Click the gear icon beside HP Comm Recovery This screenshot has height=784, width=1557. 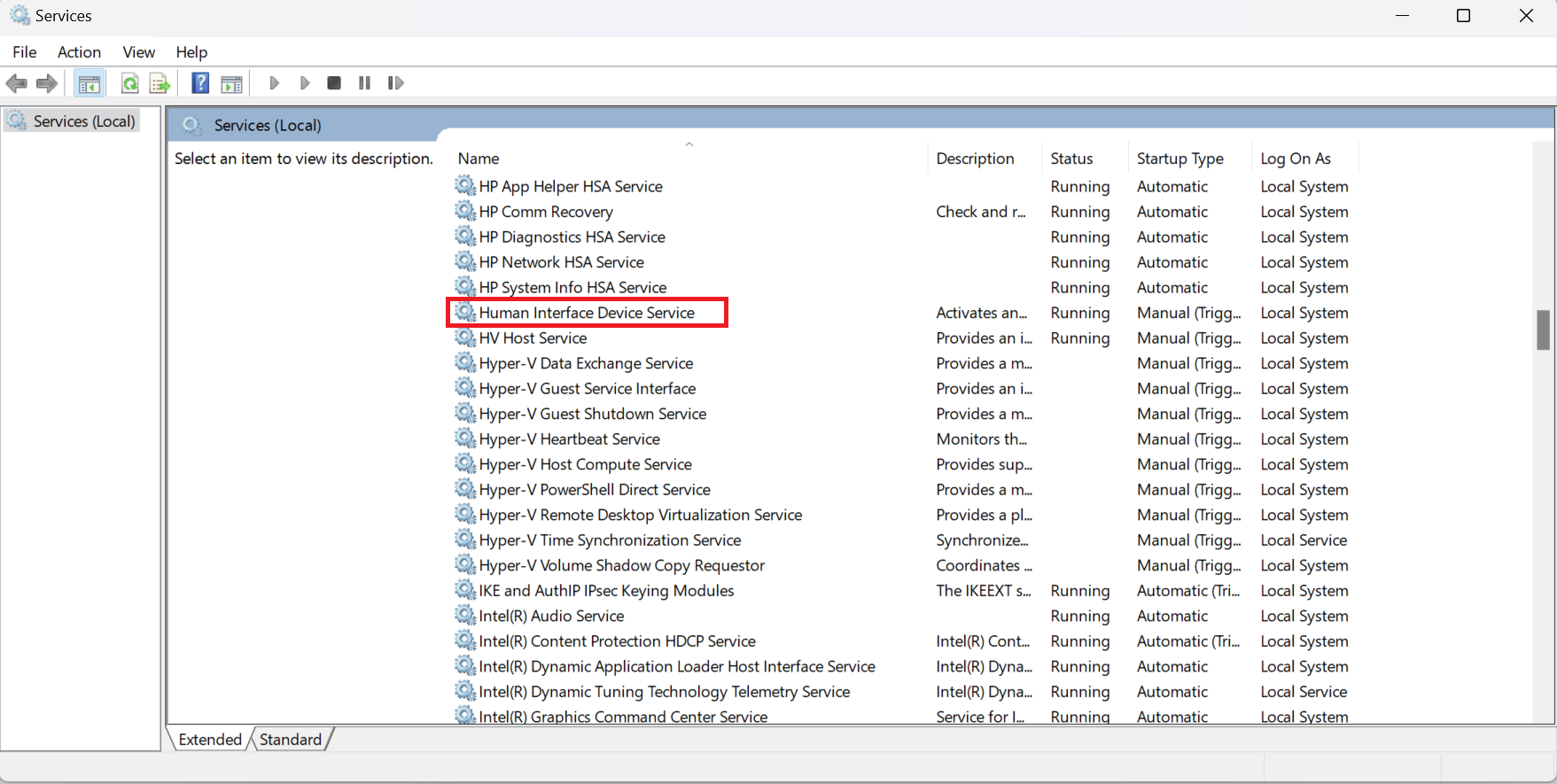pos(465,211)
